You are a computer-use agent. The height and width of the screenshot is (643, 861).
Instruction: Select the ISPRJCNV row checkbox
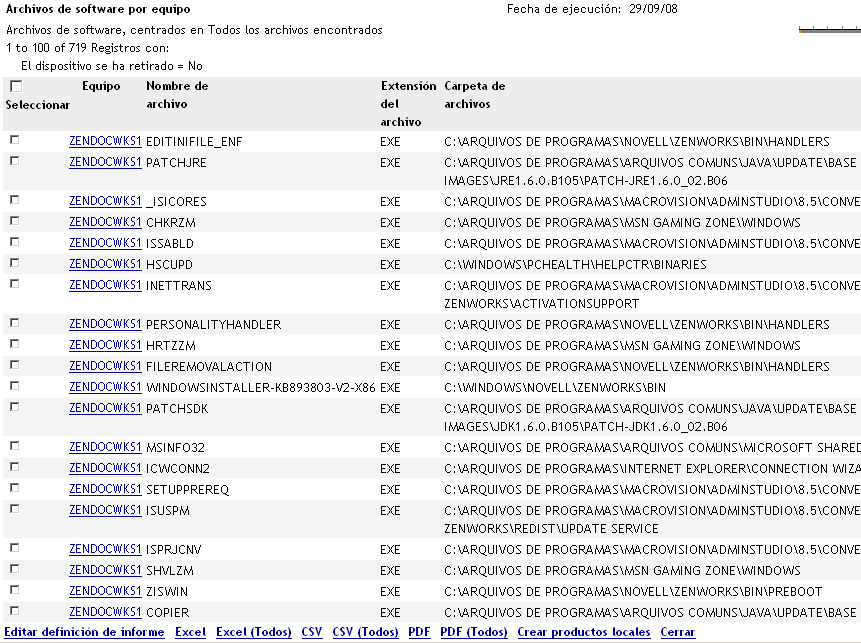pyautogui.click(x=15, y=548)
